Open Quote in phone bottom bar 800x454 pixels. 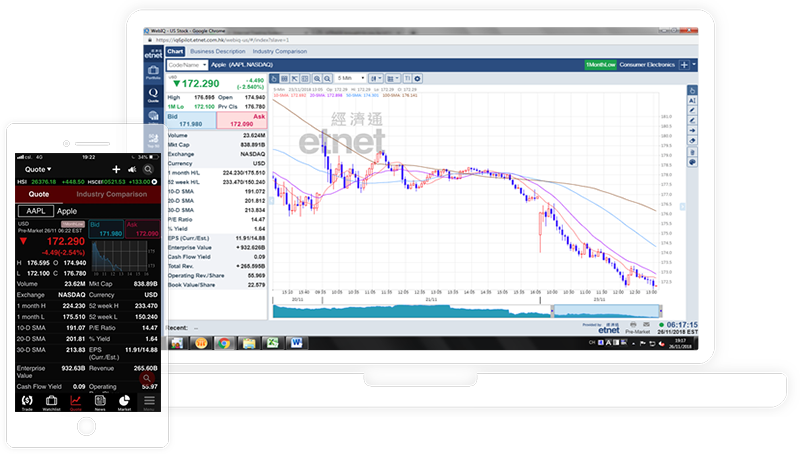click(x=76, y=402)
